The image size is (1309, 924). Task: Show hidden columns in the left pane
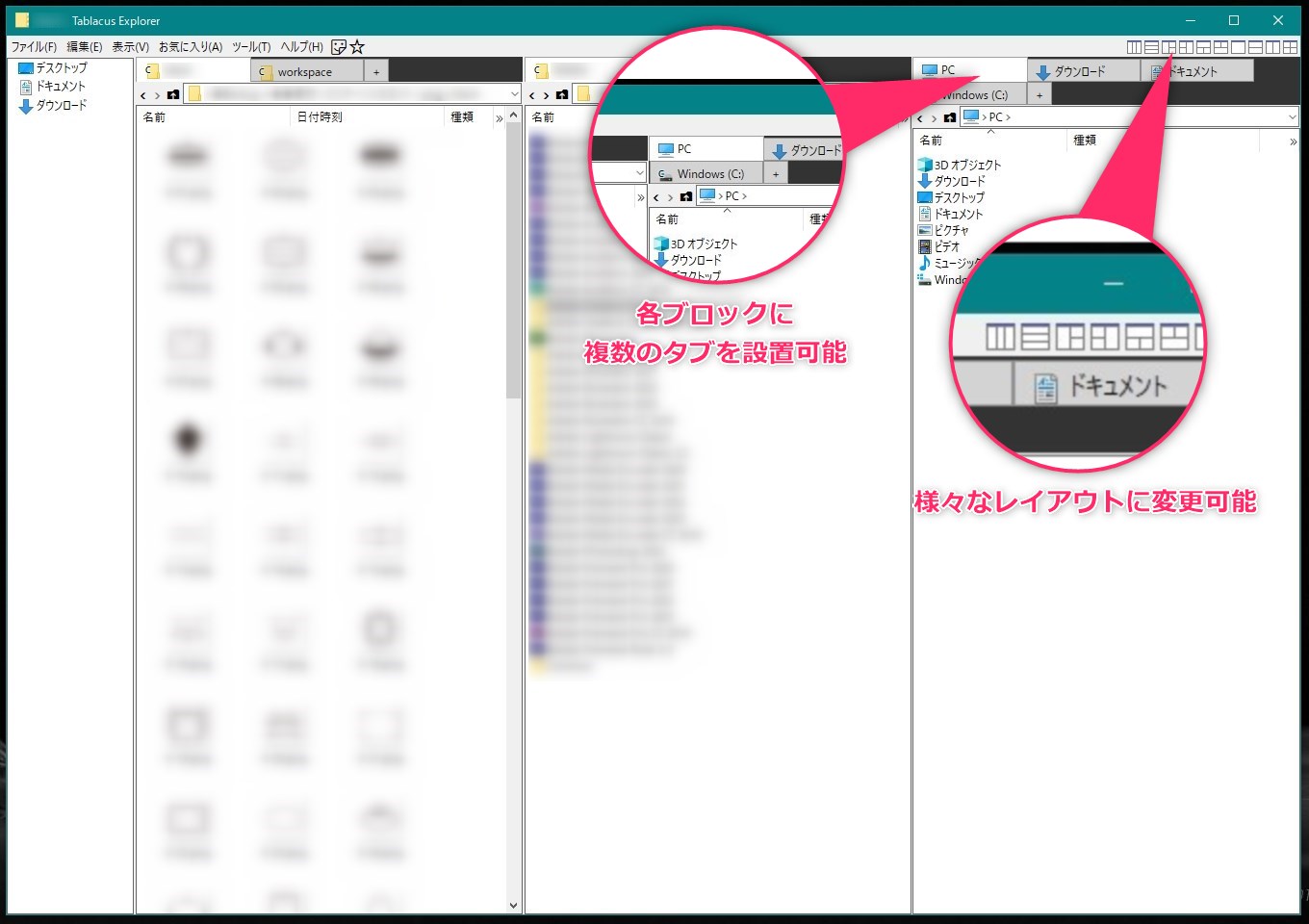pos(499,117)
